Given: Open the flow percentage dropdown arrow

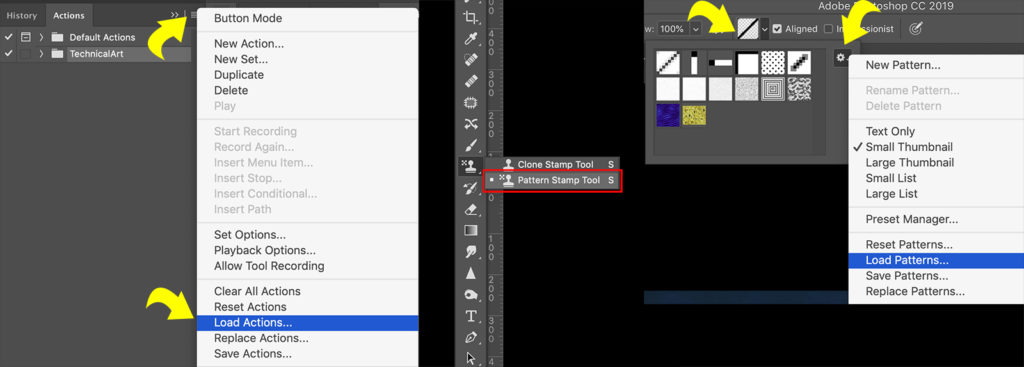Looking at the screenshot, I should [x=696, y=29].
